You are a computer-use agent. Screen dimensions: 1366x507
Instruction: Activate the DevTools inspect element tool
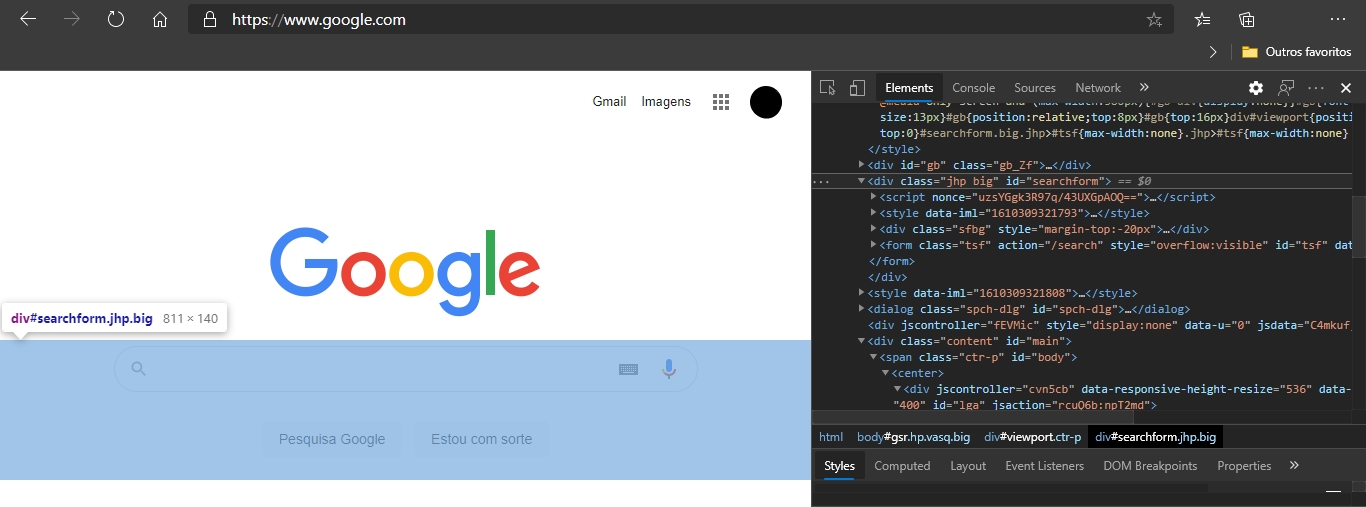pos(827,88)
